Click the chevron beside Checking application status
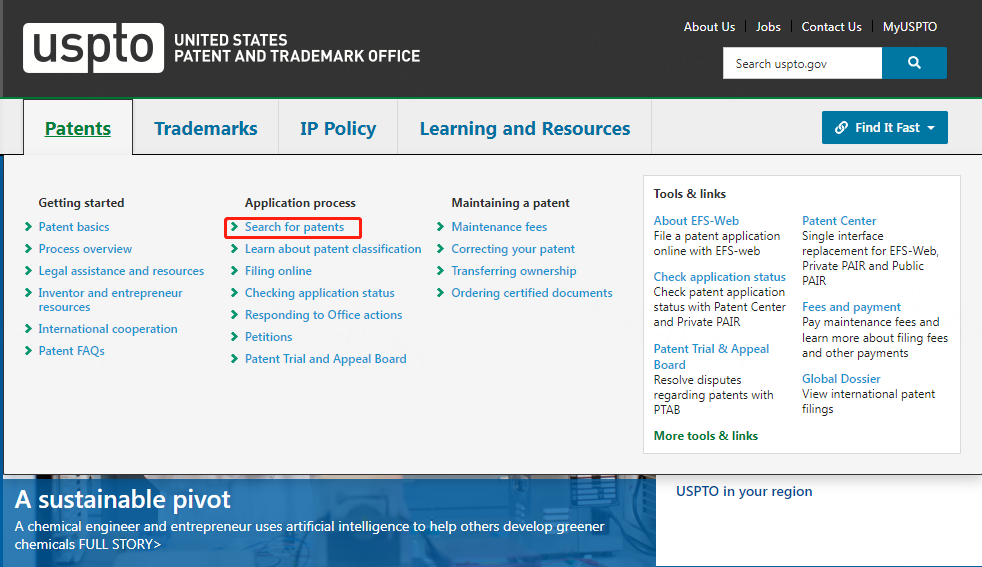This screenshot has width=982, height=567. click(x=234, y=293)
